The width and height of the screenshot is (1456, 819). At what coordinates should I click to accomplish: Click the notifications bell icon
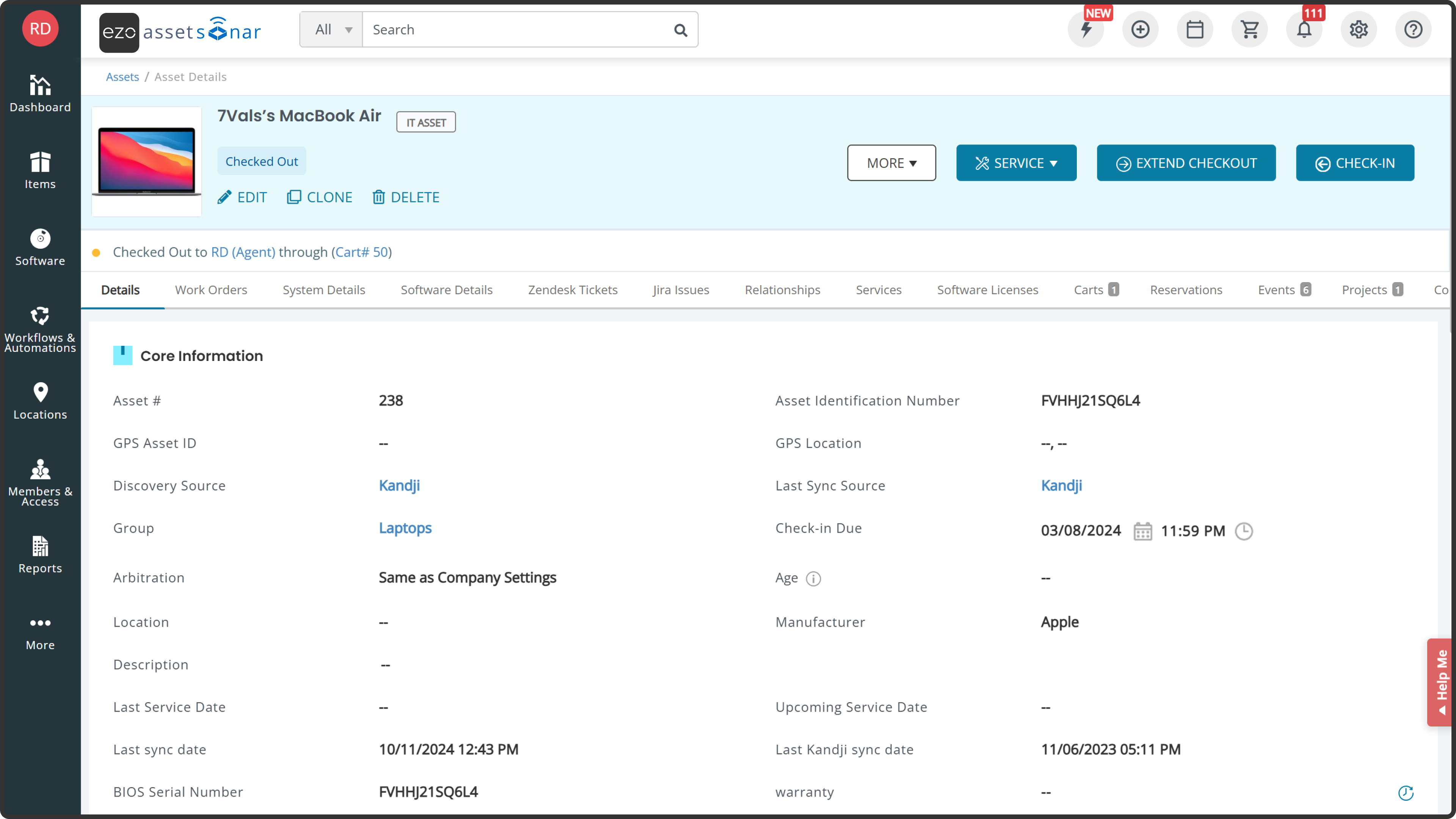[x=1304, y=30]
